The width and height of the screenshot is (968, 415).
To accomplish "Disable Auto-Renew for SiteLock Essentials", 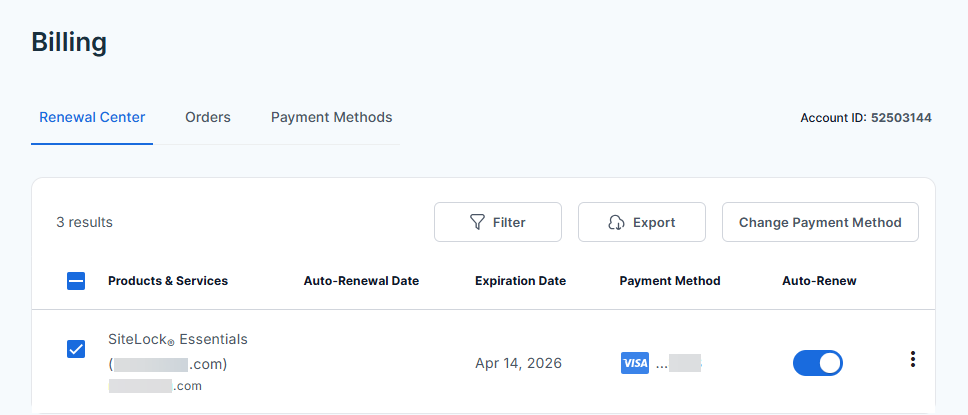I will pos(818,363).
